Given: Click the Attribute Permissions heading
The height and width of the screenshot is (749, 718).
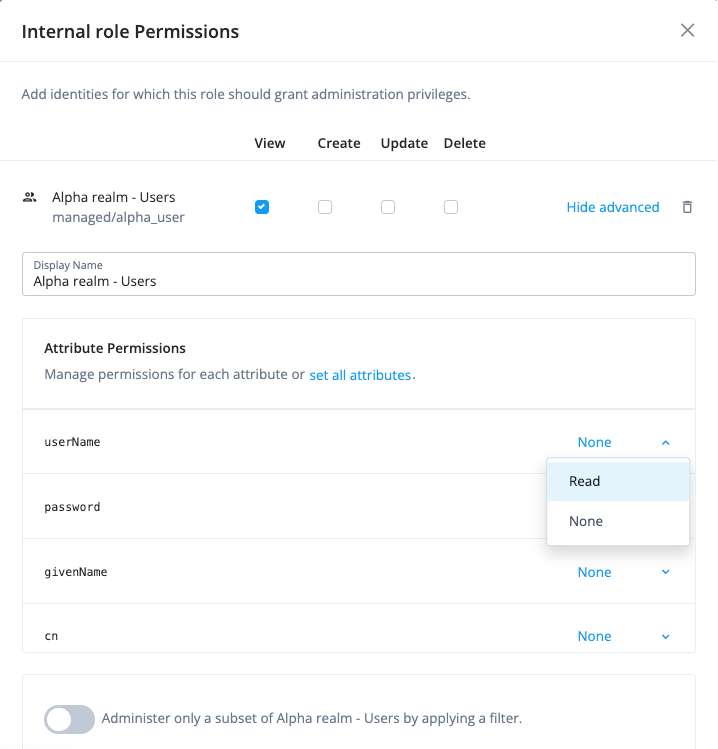Looking at the screenshot, I should pos(115,348).
